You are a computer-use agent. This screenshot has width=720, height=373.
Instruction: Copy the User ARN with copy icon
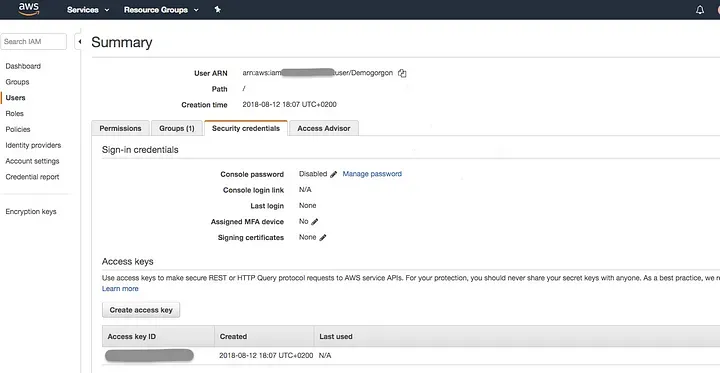402,73
